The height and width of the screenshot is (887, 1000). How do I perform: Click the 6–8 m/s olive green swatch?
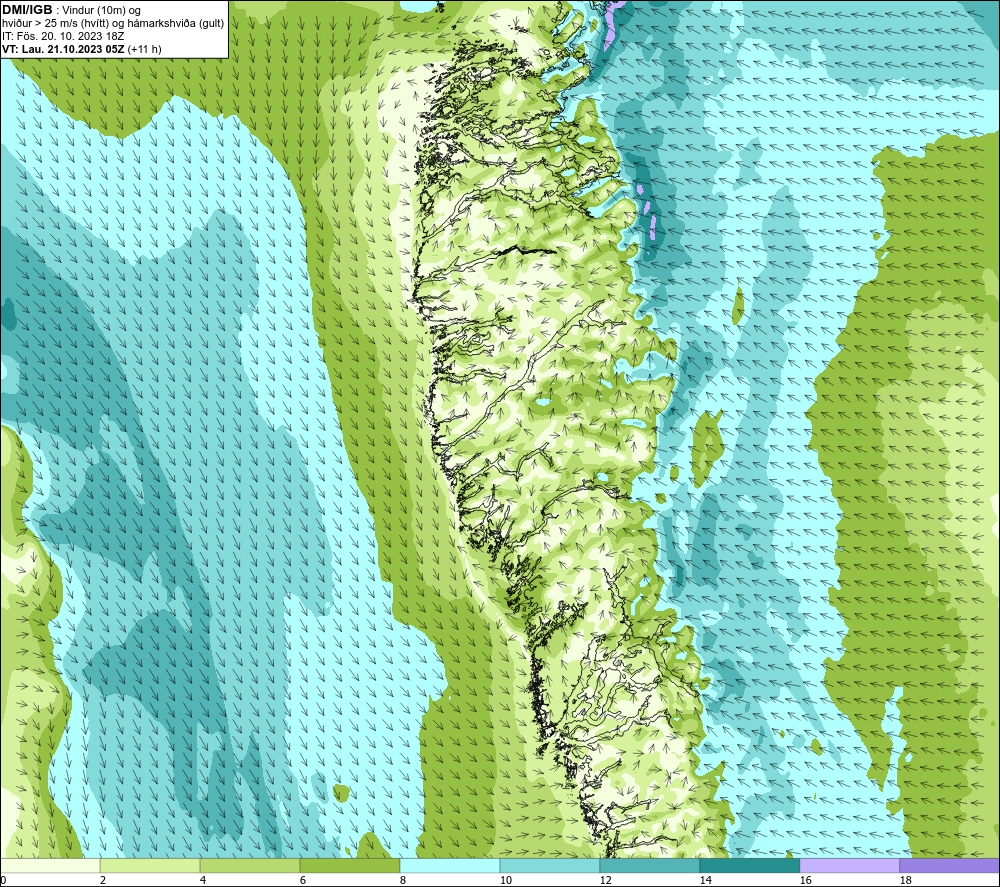click(x=349, y=865)
